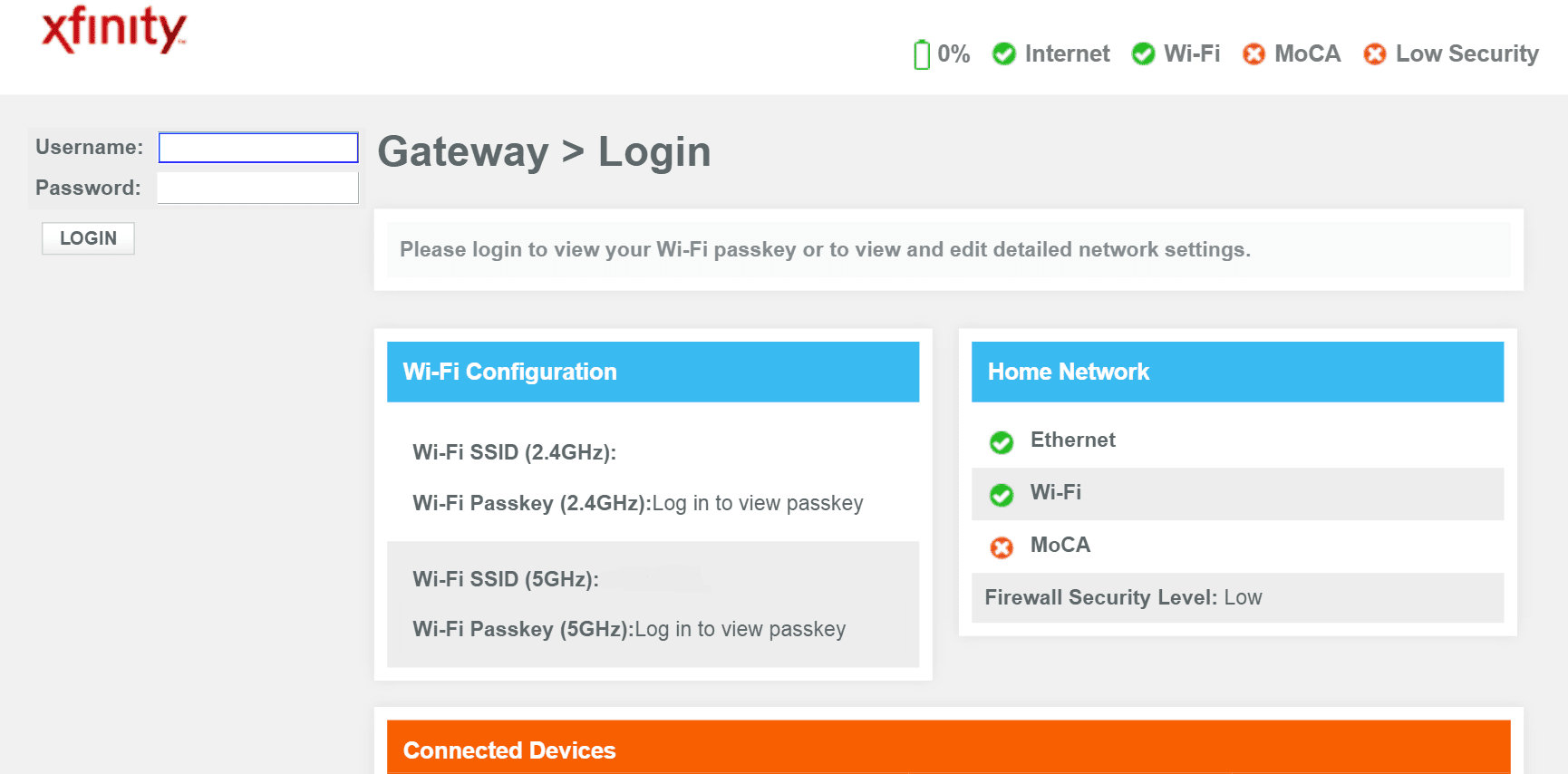Viewport: 1568px width, 774px height.
Task: Click the Ethernet green check icon
Action: 1002,442
